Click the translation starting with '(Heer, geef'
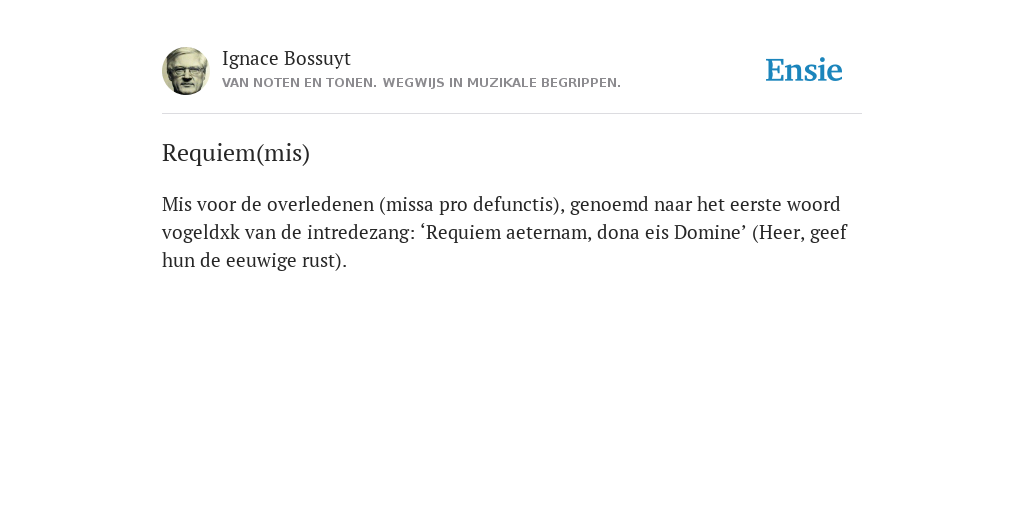 (800, 232)
